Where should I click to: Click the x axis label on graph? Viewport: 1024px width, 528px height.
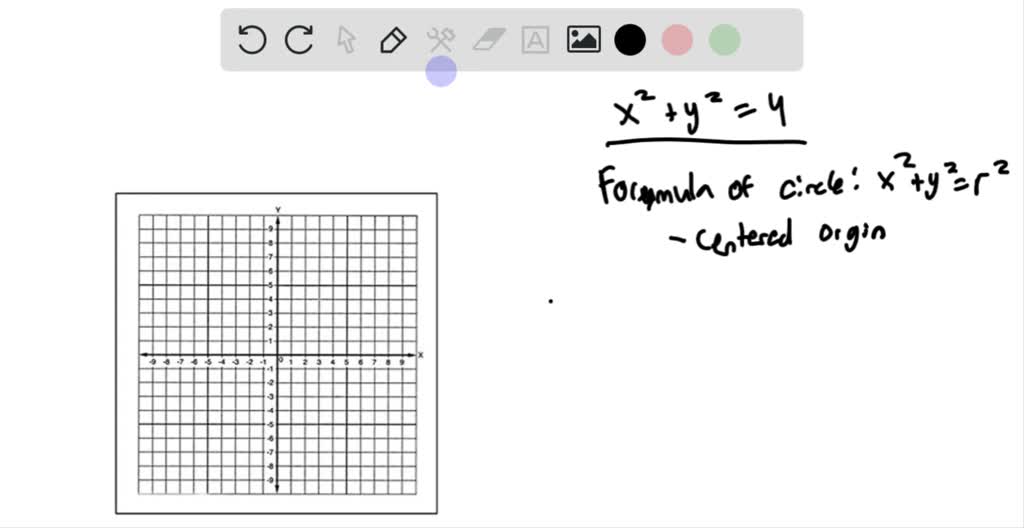(421, 355)
